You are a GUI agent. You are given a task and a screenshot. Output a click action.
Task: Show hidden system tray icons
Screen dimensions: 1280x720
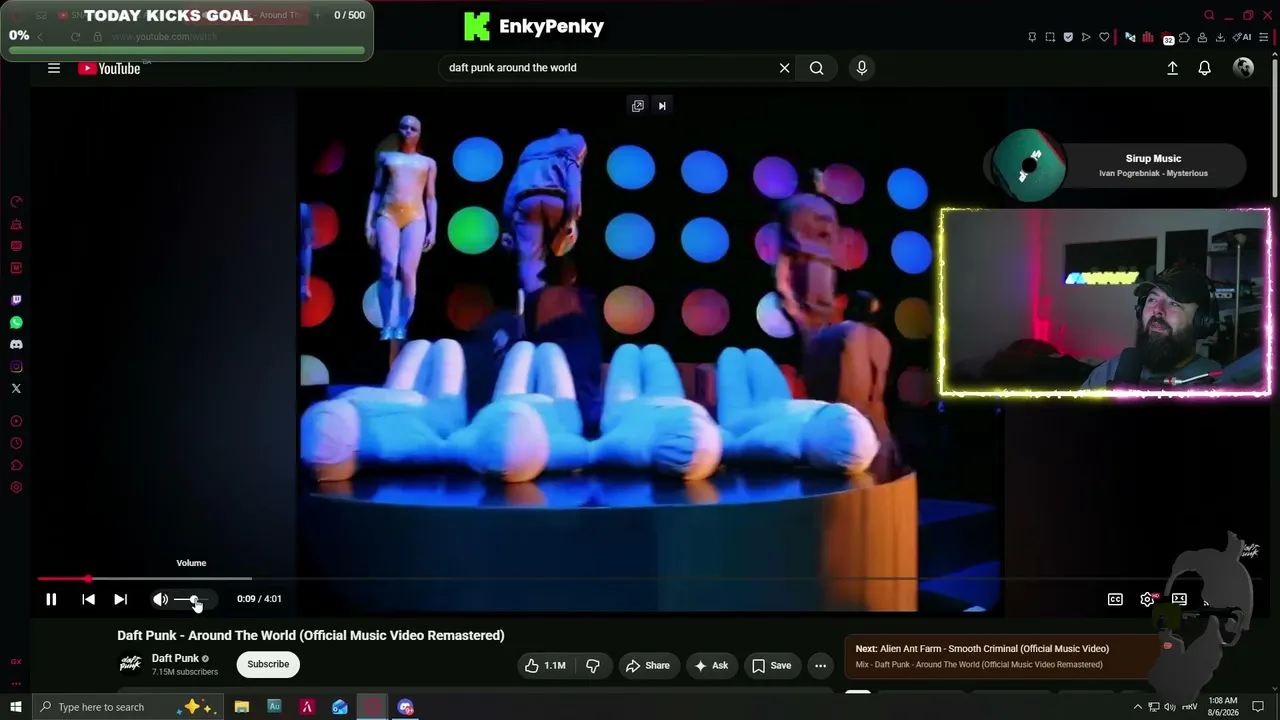click(1137, 707)
